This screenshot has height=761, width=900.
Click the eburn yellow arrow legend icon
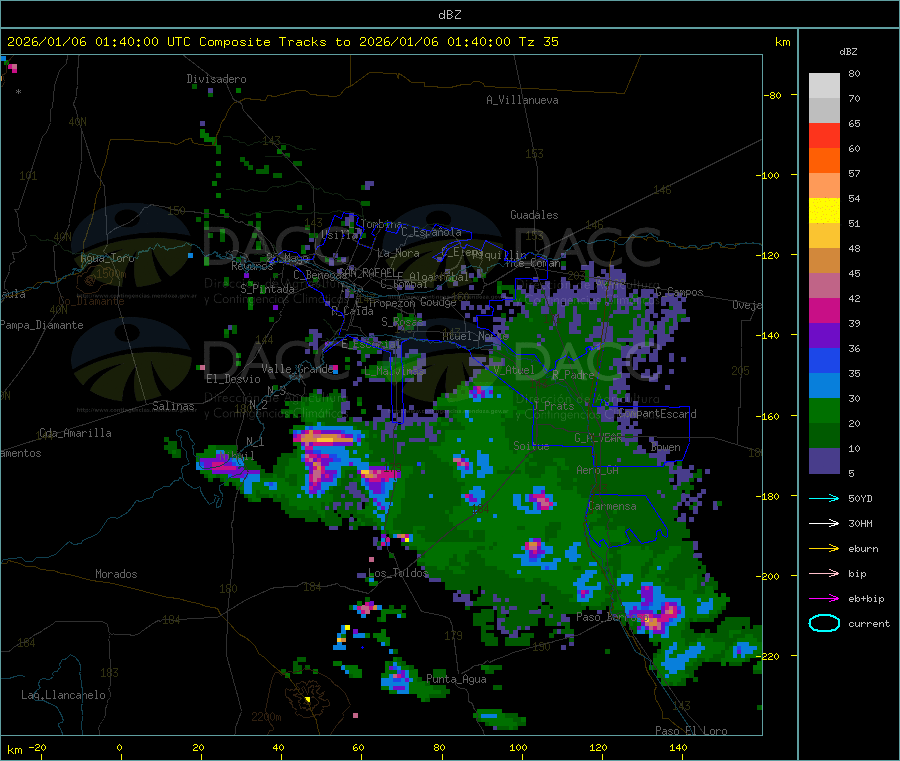pos(824,549)
